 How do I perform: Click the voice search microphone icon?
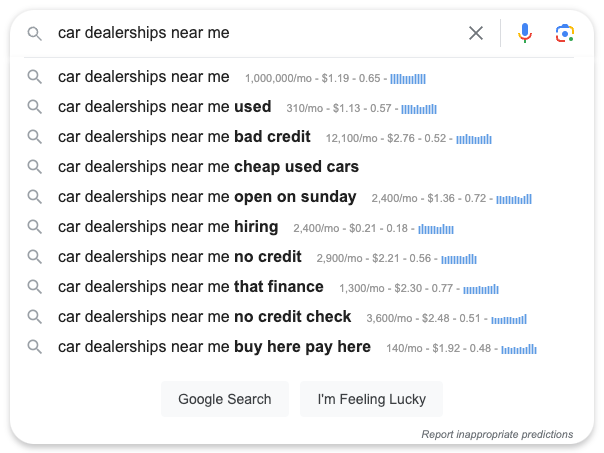coord(525,33)
